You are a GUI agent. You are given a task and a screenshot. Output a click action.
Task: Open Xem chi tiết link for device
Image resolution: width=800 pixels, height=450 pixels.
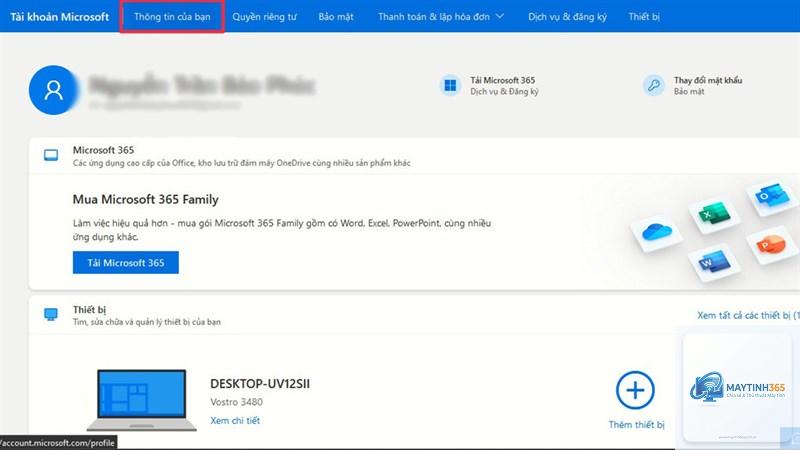pyautogui.click(x=235, y=420)
